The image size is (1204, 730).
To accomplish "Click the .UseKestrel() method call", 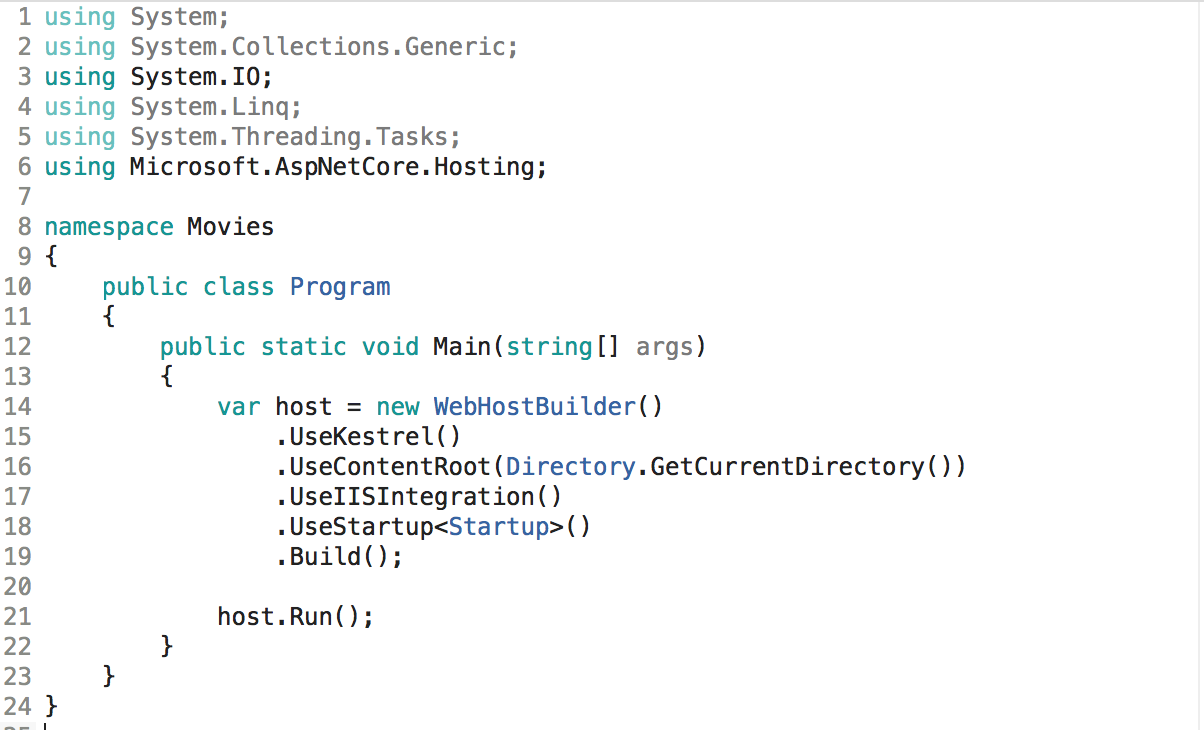I will tap(367, 437).
